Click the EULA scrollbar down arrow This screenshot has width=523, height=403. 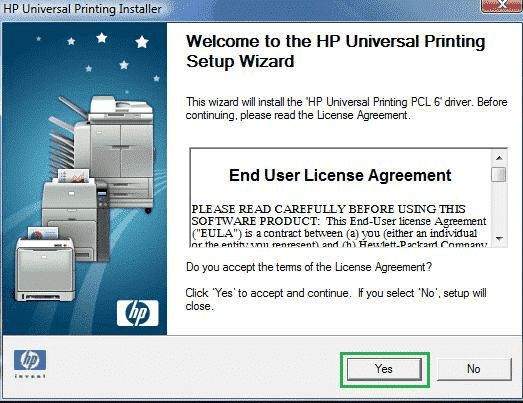click(499, 238)
